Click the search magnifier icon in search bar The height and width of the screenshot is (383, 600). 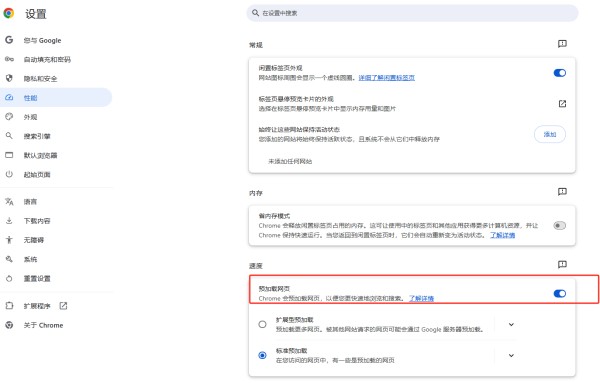pos(255,13)
